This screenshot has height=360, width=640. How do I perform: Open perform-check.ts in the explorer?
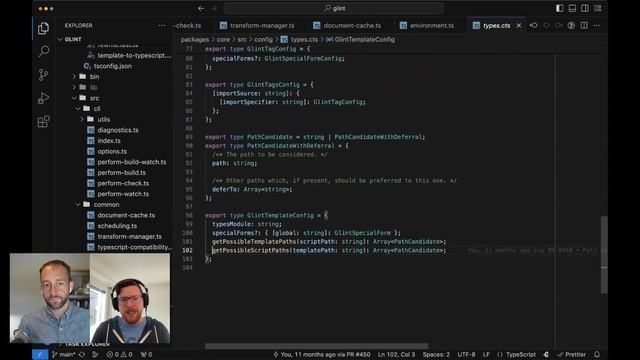click(x=123, y=183)
